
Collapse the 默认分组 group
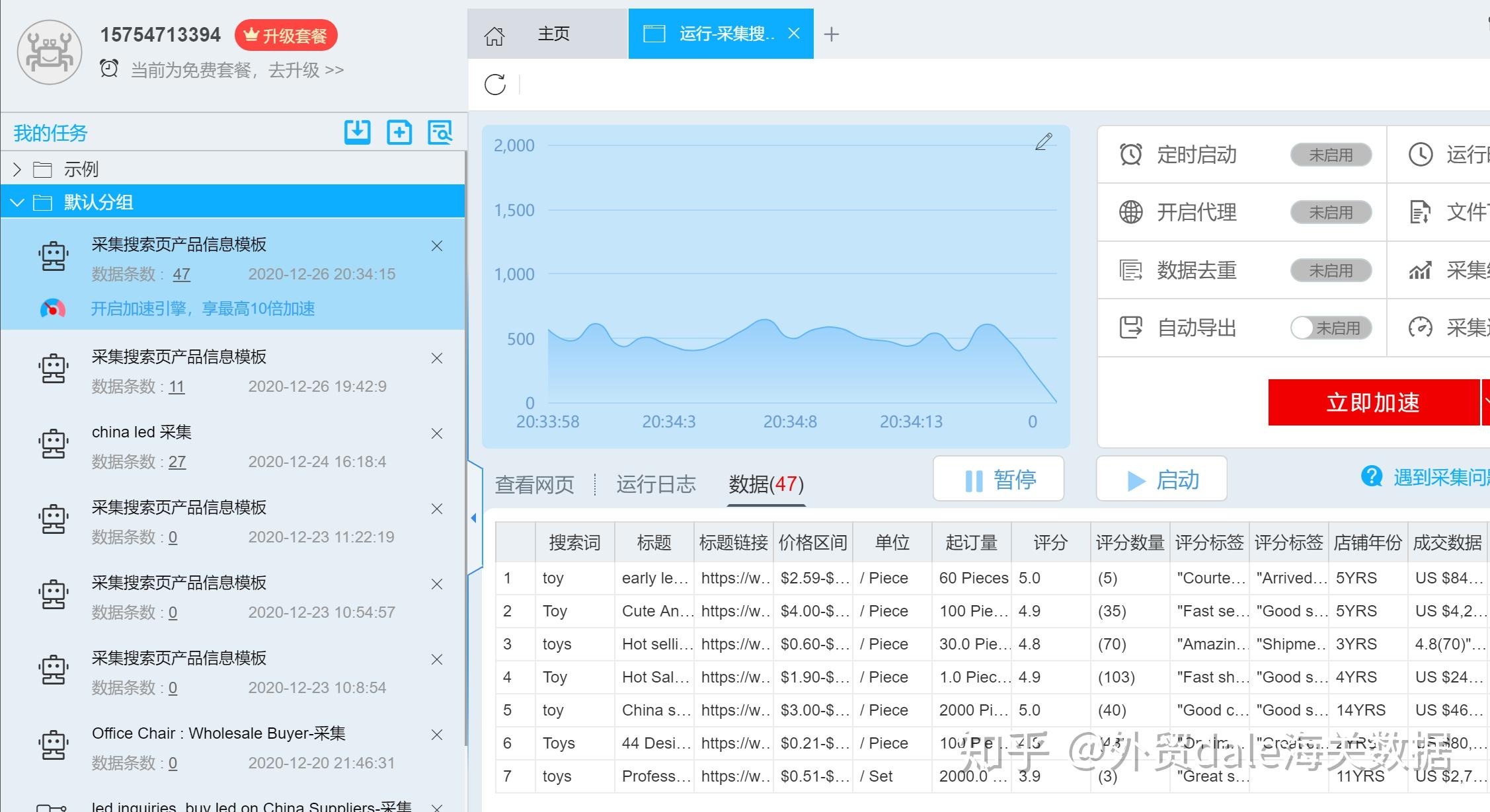[x=17, y=202]
